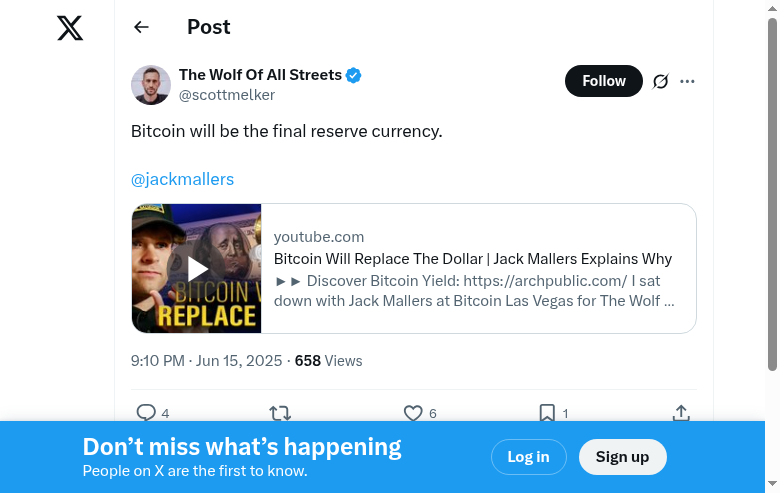The height and width of the screenshot is (493, 780).
Task: Bookmark this post
Action: 547,412
